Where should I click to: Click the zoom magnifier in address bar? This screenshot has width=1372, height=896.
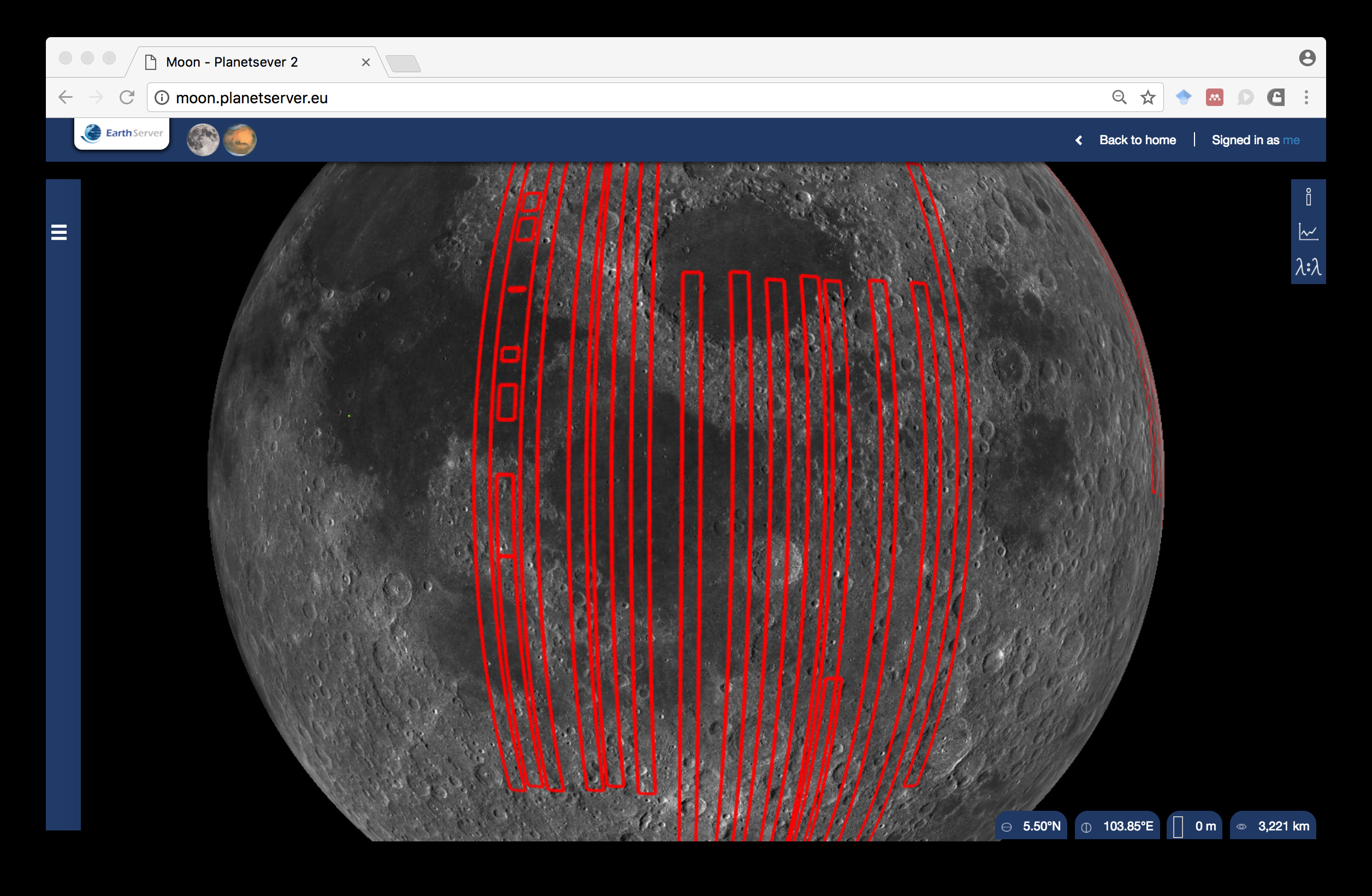tap(1119, 97)
